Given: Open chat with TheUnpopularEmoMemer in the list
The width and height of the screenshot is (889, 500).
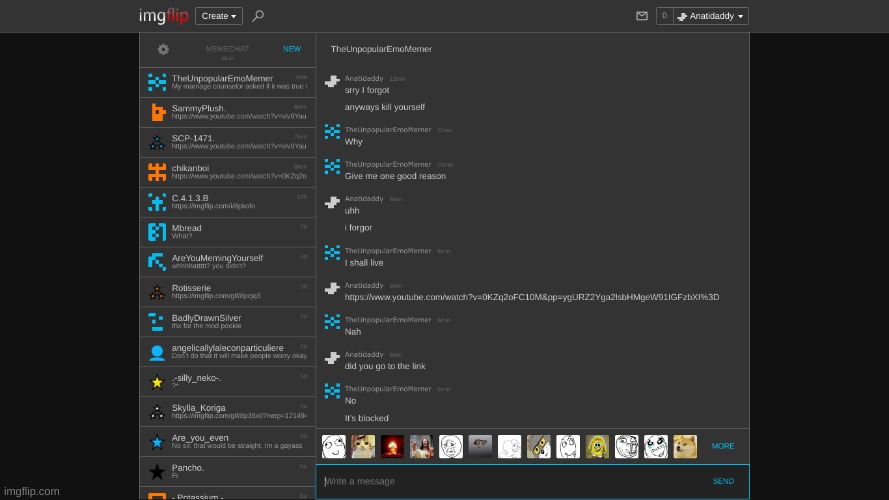Looking at the screenshot, I should click(227, 82).
